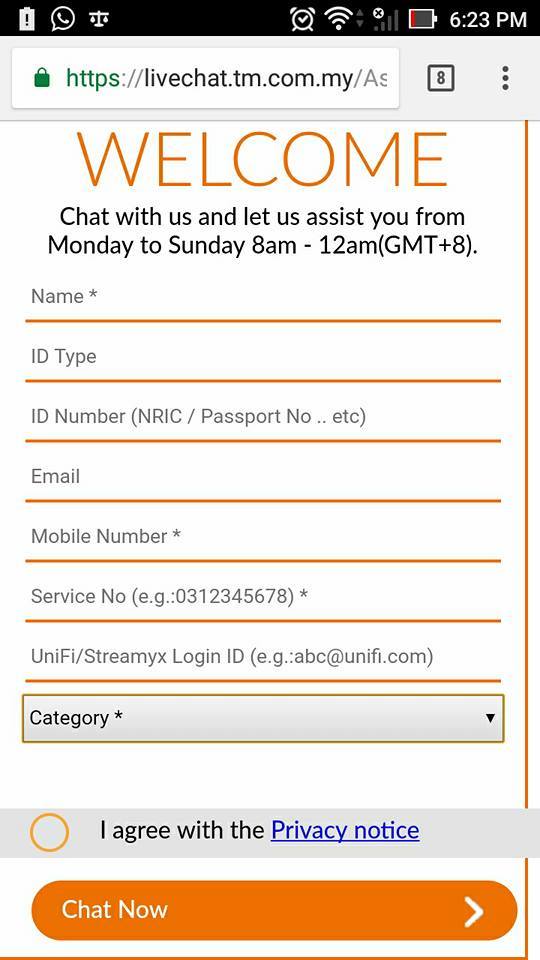The width and height of the screenshot is (540, 960).
Task: Focus the Email input field
Action: pos(263,478)
